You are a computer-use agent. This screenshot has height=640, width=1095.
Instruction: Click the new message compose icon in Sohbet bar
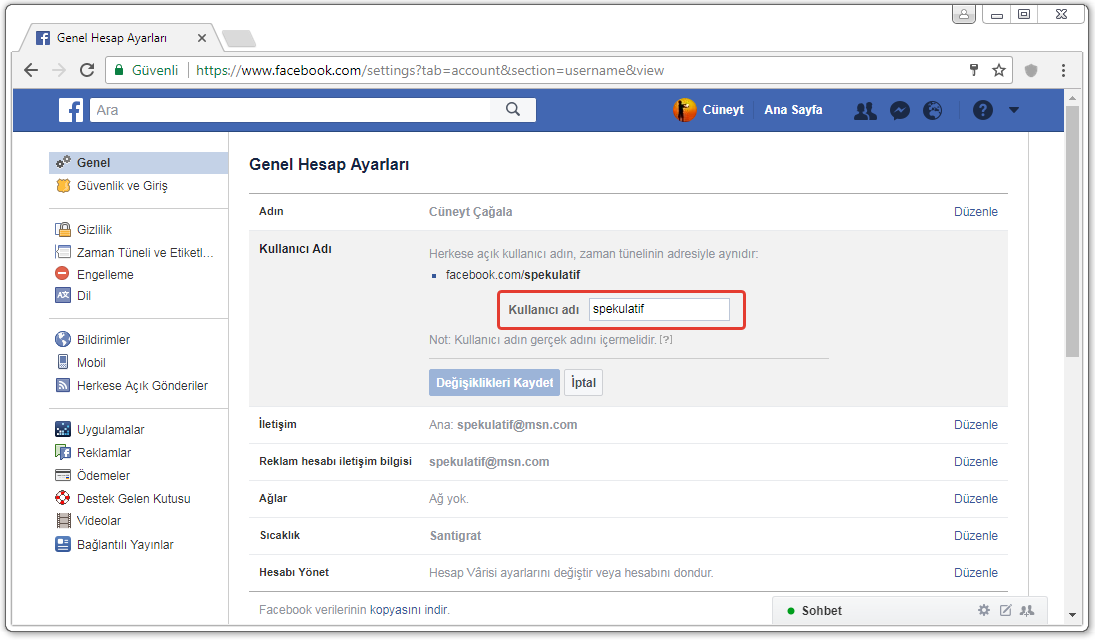pos(1005,610)
